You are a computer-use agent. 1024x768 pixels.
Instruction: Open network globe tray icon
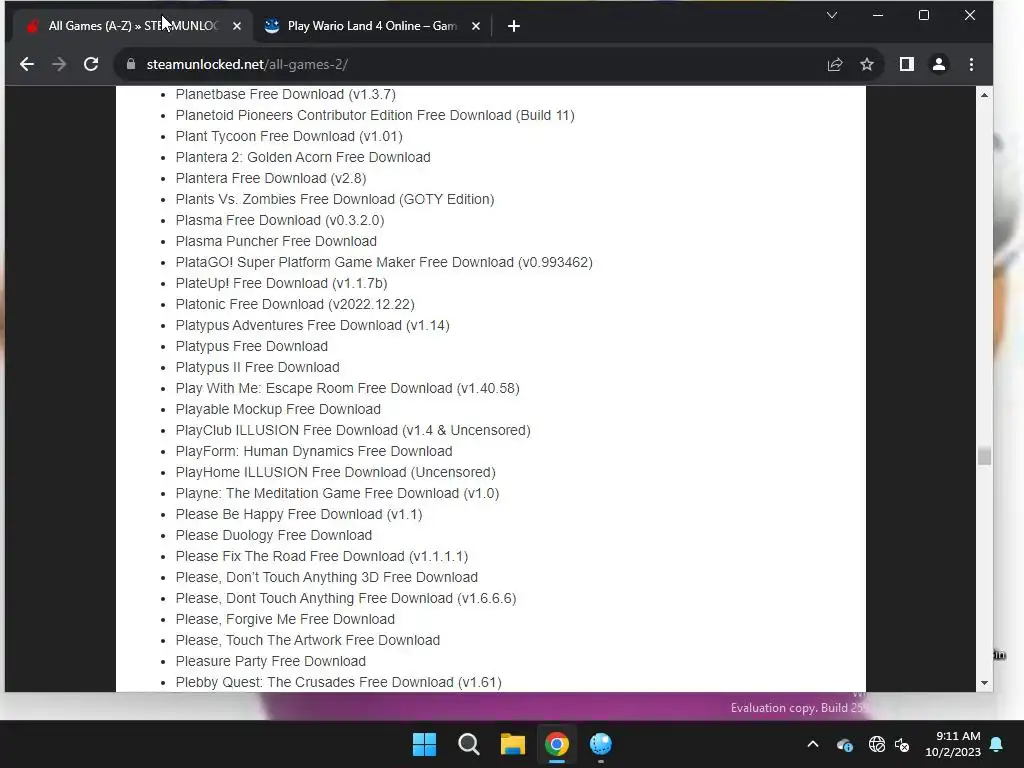tap(876, 744)
